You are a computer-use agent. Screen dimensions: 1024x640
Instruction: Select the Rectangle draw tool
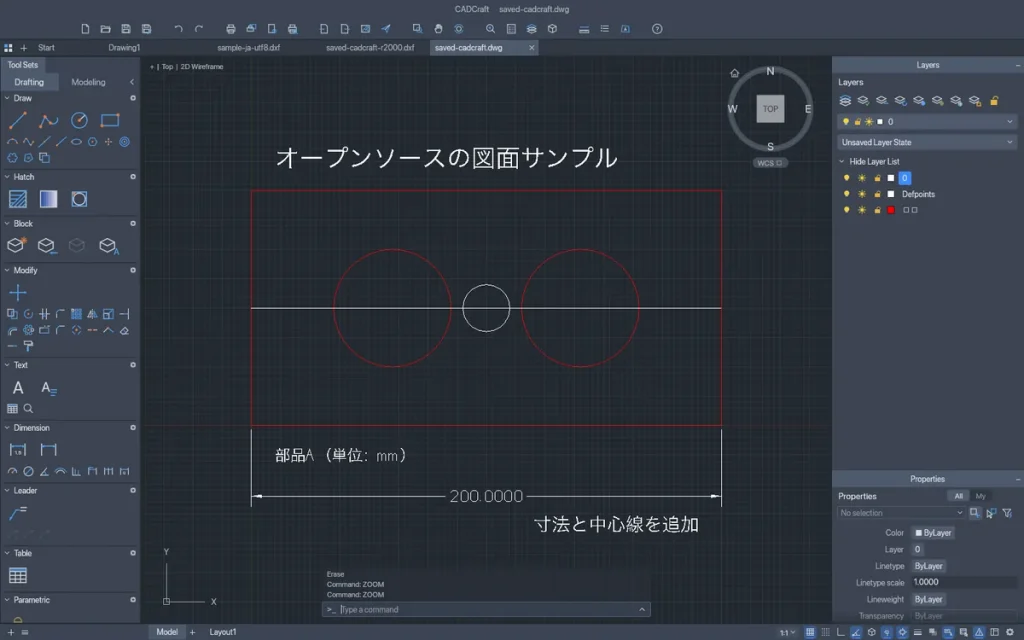(110, 120)
